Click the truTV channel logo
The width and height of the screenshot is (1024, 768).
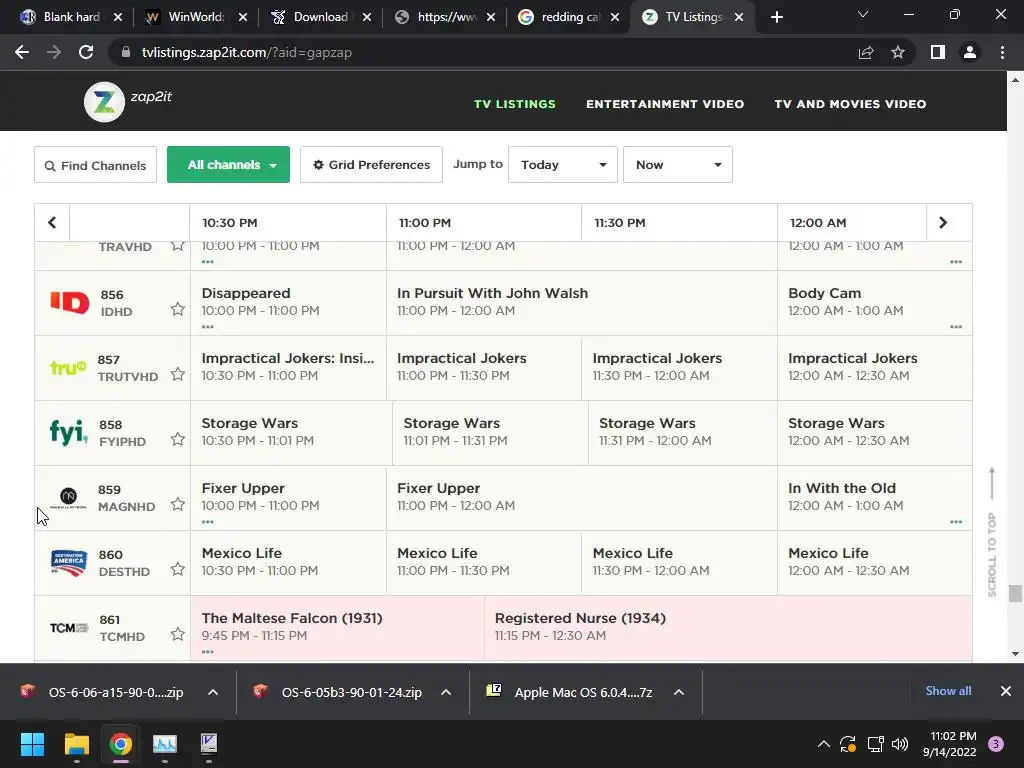click(x=68, y=368)
